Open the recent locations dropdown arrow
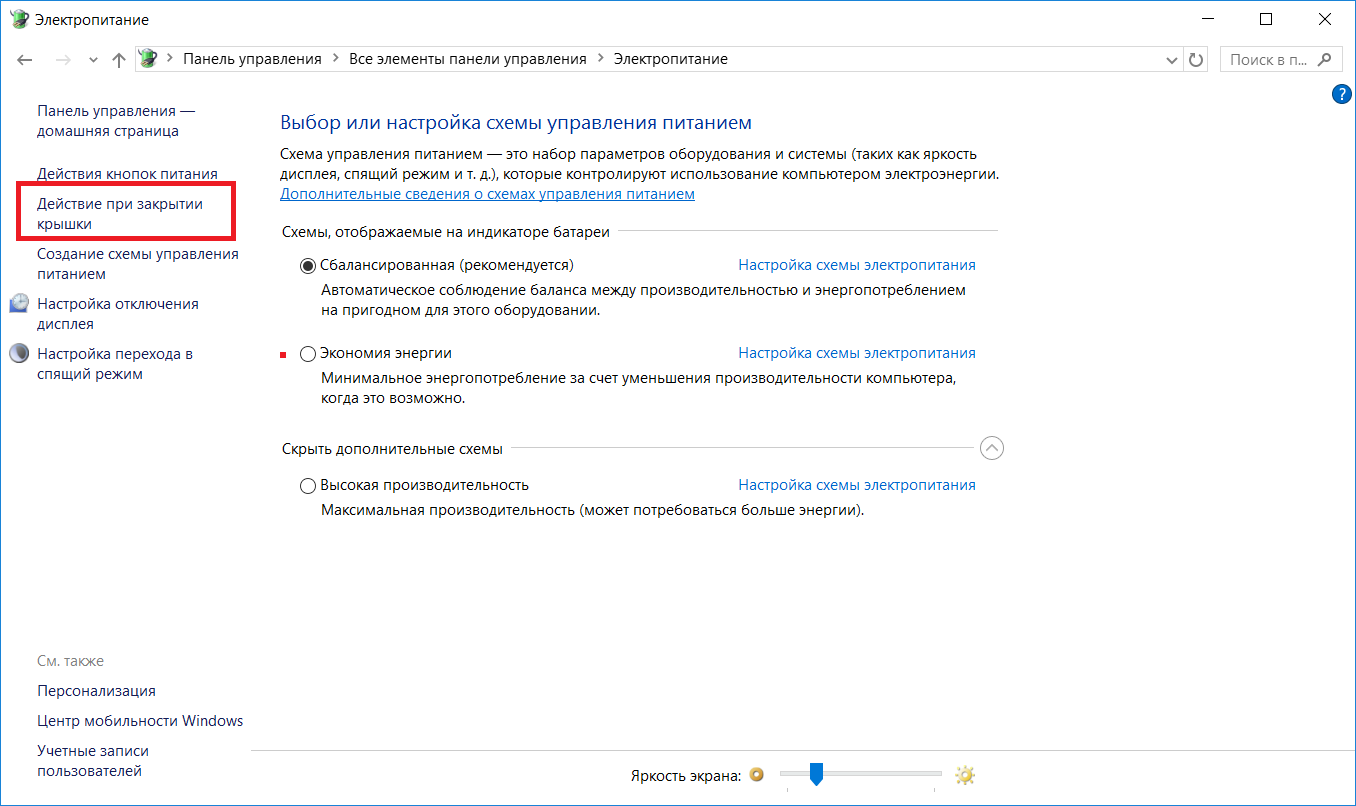The height and width of the screenshot is (806, 1356). tap(93, 60)
